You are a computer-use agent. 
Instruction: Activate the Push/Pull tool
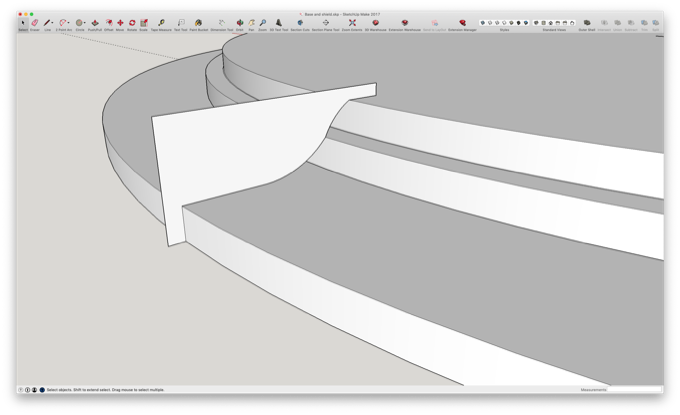click(x=95, y=23)
